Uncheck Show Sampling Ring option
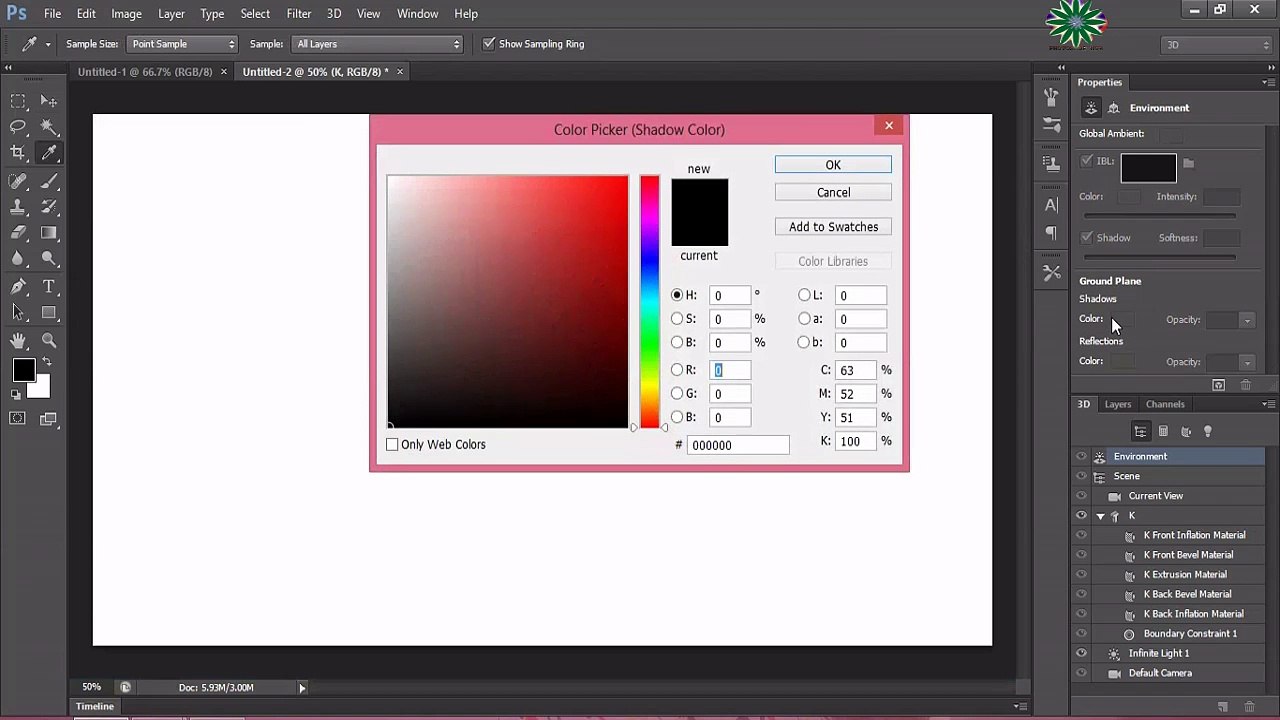Viewport: 1280px width, 720px height. pyautogui.click(x=489, y=44)
